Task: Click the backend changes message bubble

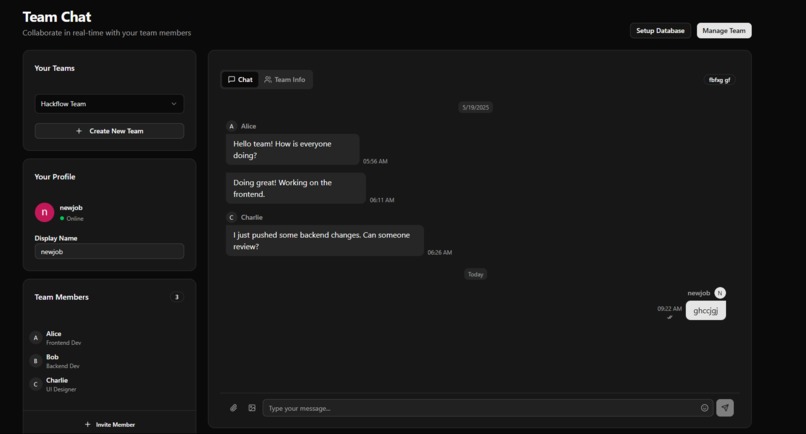Action: coord(325,240)
